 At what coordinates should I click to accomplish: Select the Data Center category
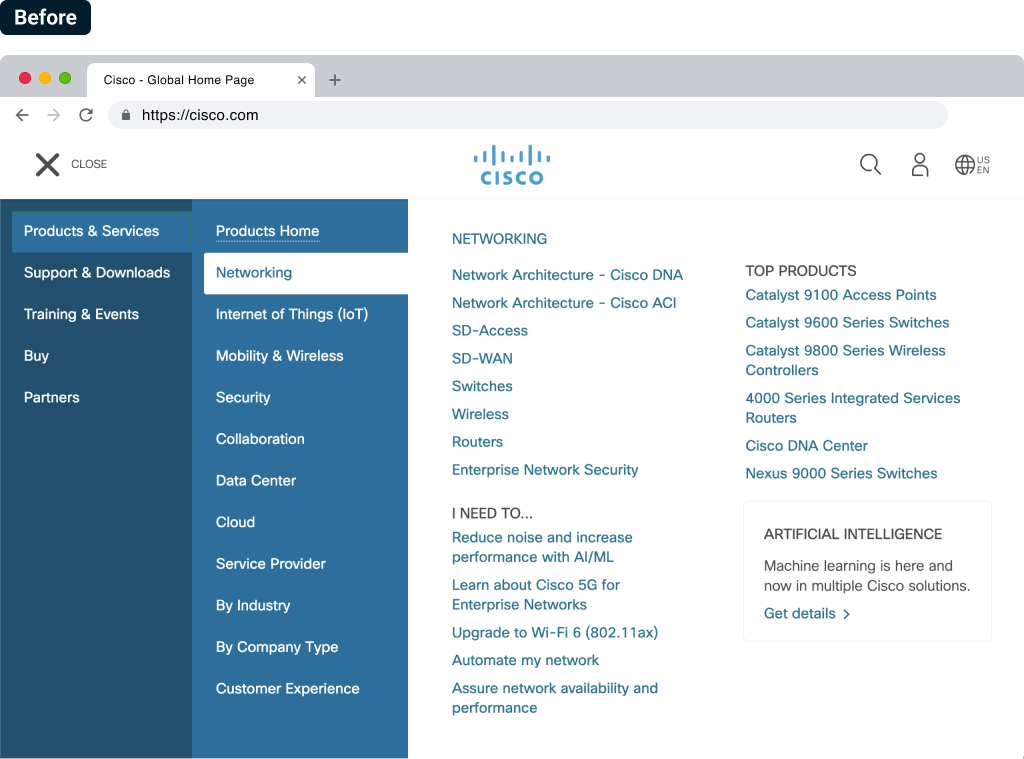click(x=256, y=481)
